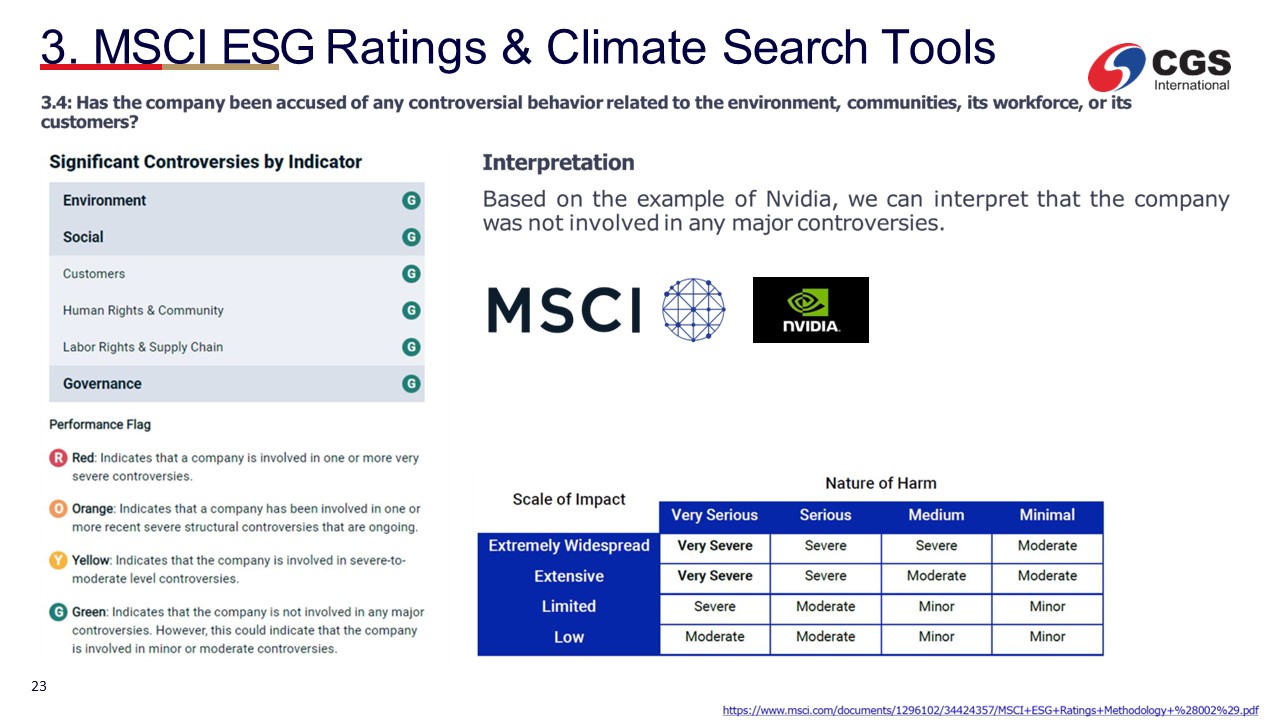Viewport: 1280px width, 720px height.
Task: Click the Governance row green G badge
Action: pos(411,384)
